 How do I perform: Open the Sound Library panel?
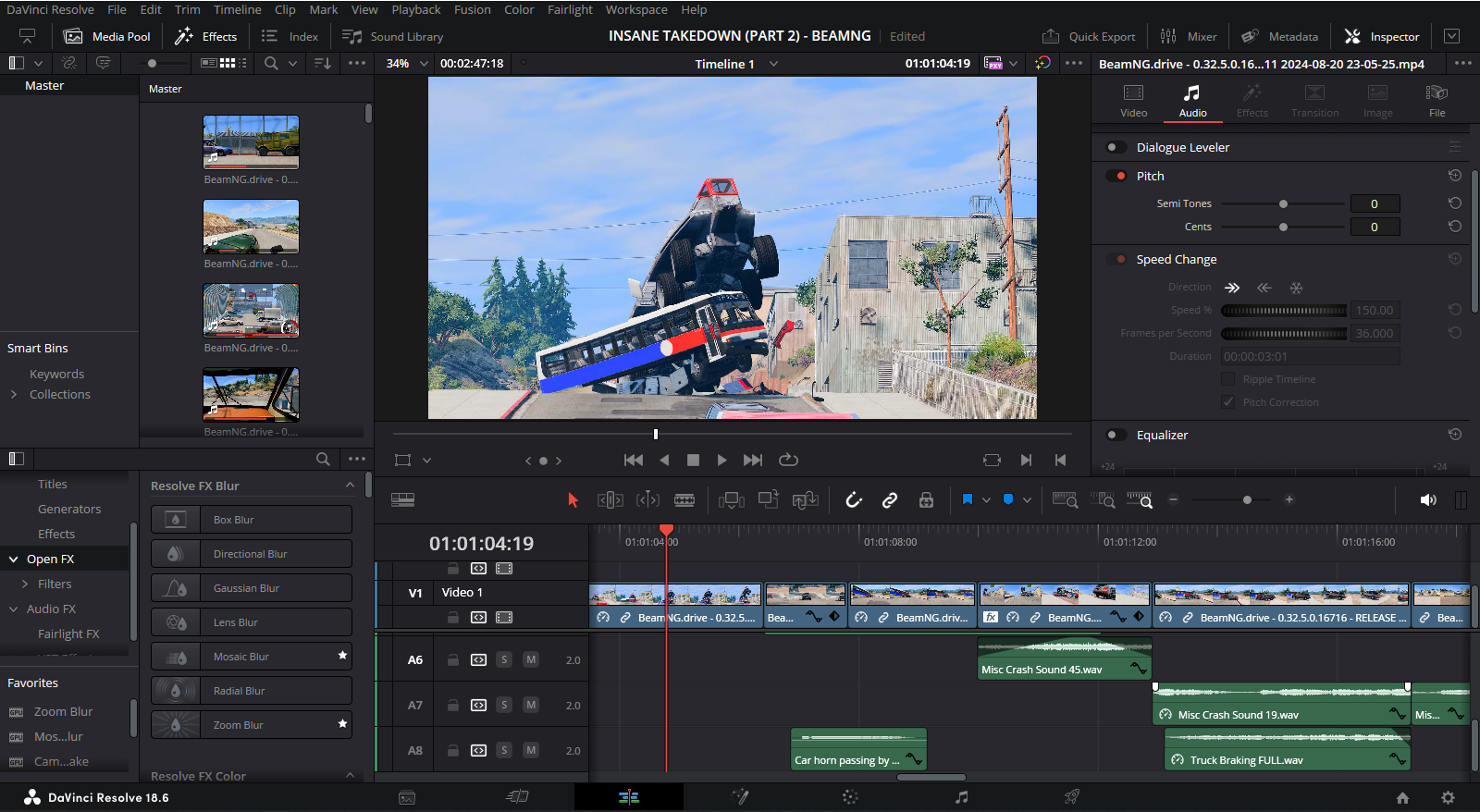(x=392, y=36)
